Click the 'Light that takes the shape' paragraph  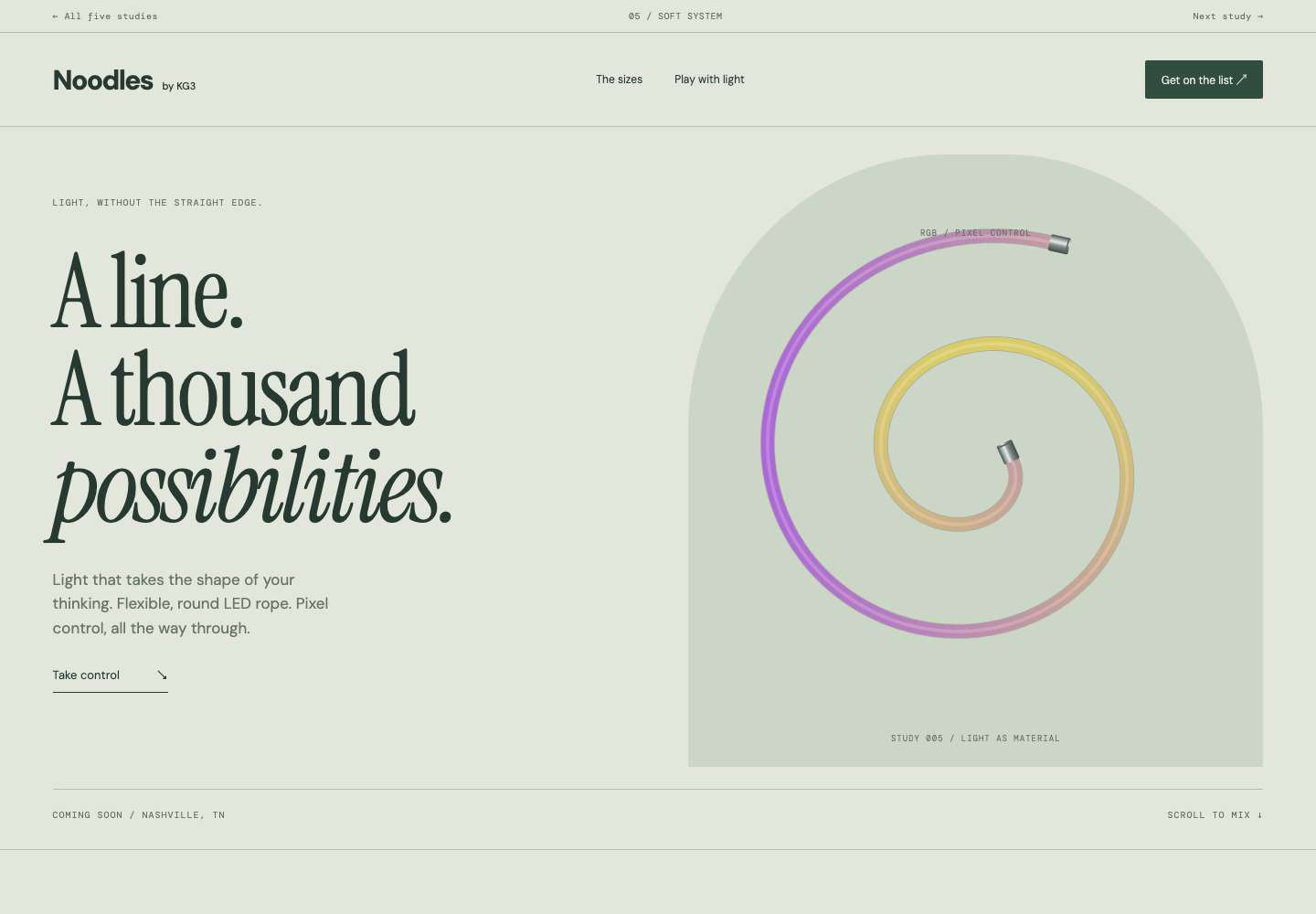[190, 604]
